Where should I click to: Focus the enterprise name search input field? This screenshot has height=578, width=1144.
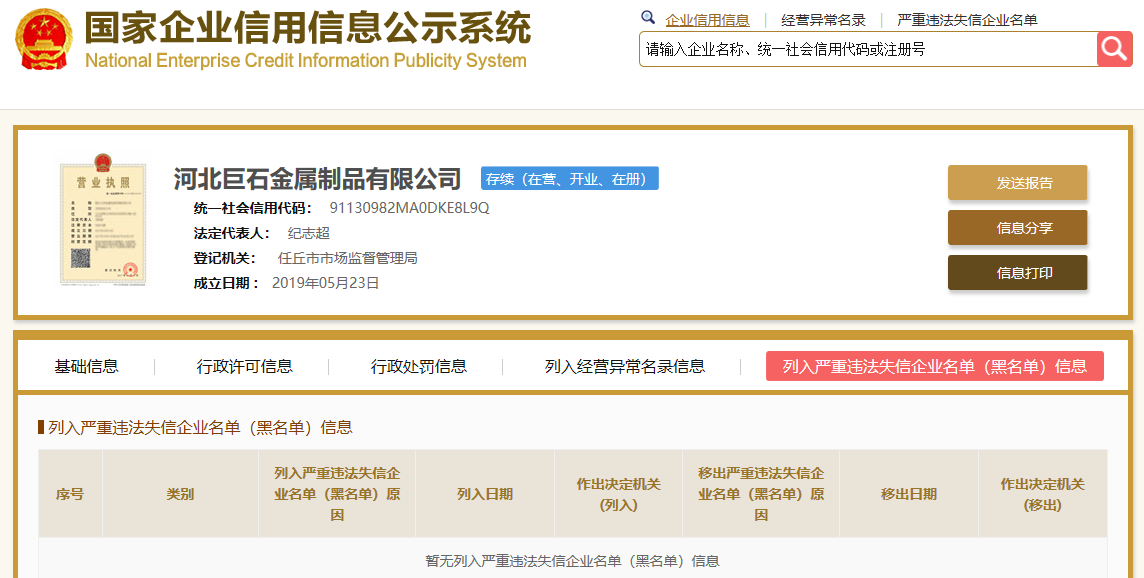(x=868, y=49)
